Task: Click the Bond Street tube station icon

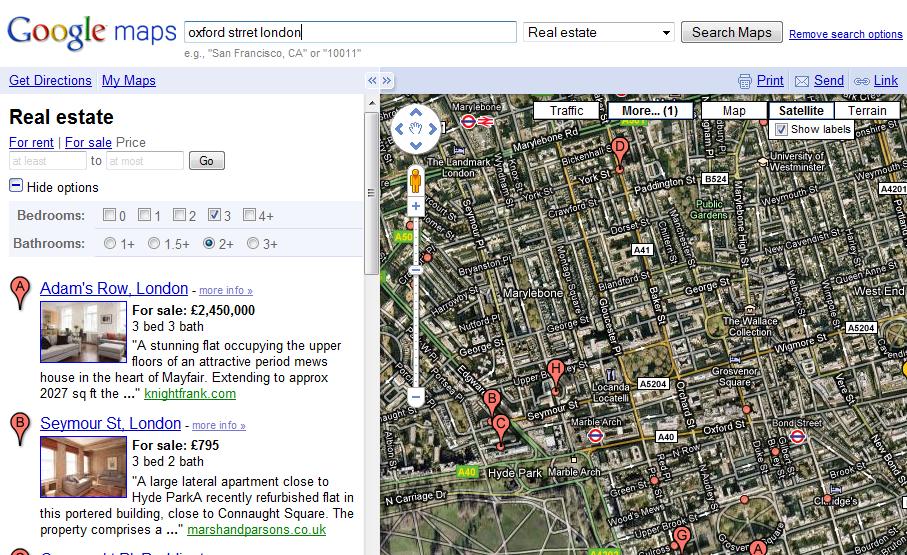Action: [x=798, y=436]
